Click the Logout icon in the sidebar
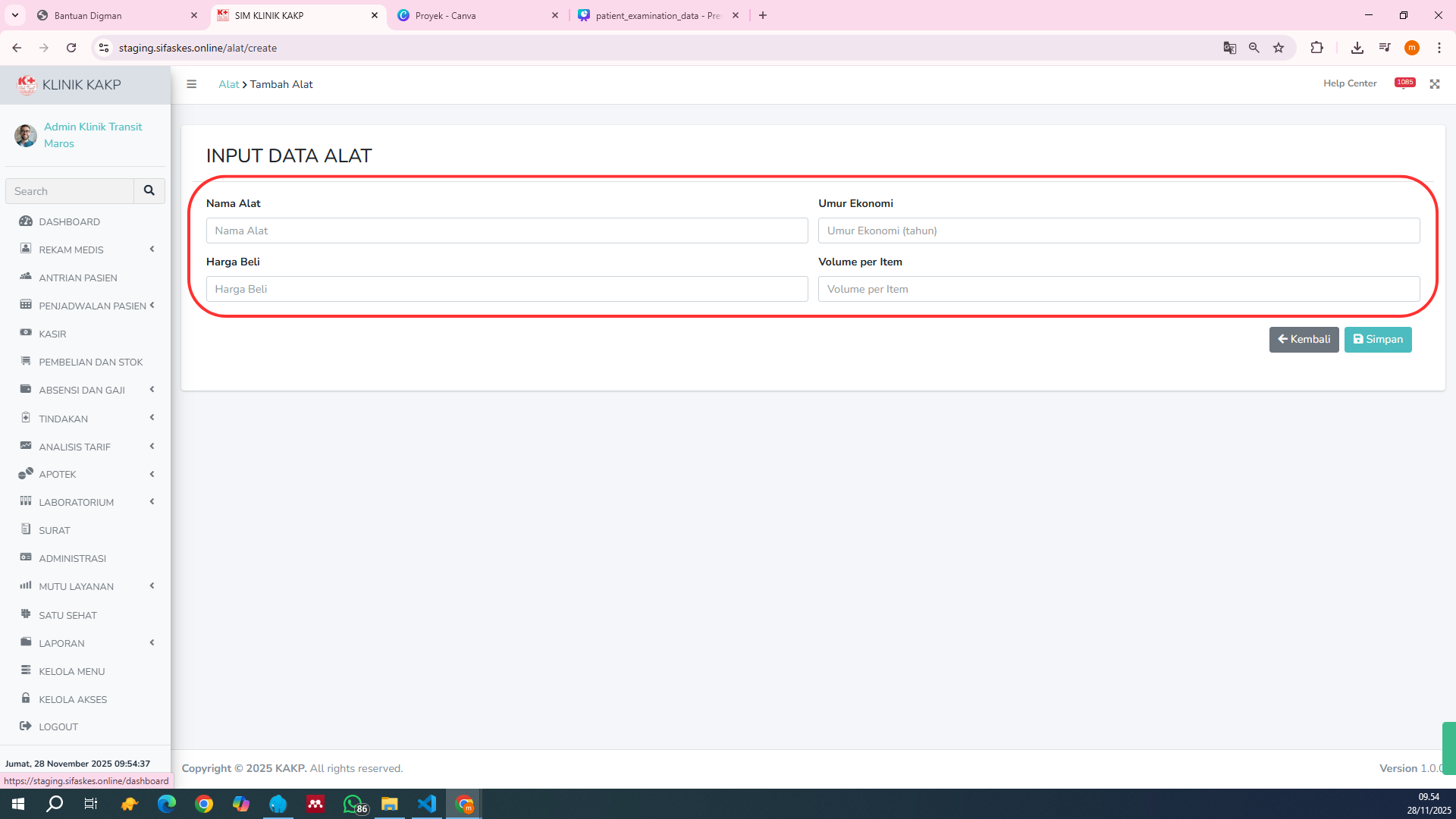1456x819 pixels. click(26, 726)
